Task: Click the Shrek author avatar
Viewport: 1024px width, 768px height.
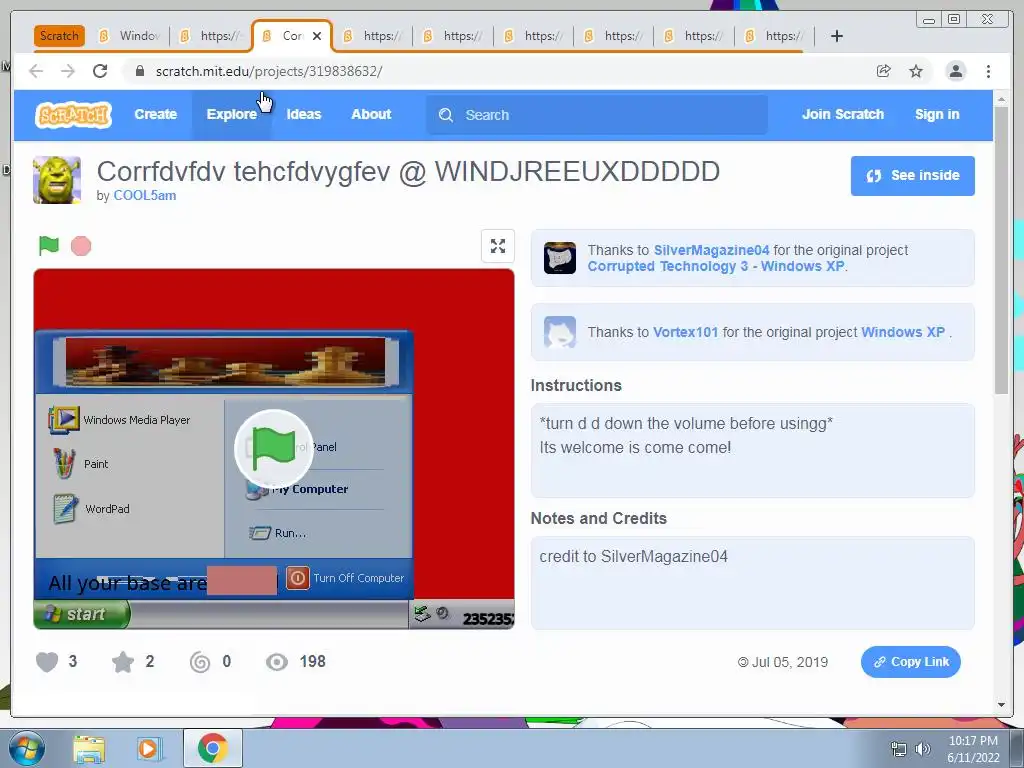Action: (57, 180)
